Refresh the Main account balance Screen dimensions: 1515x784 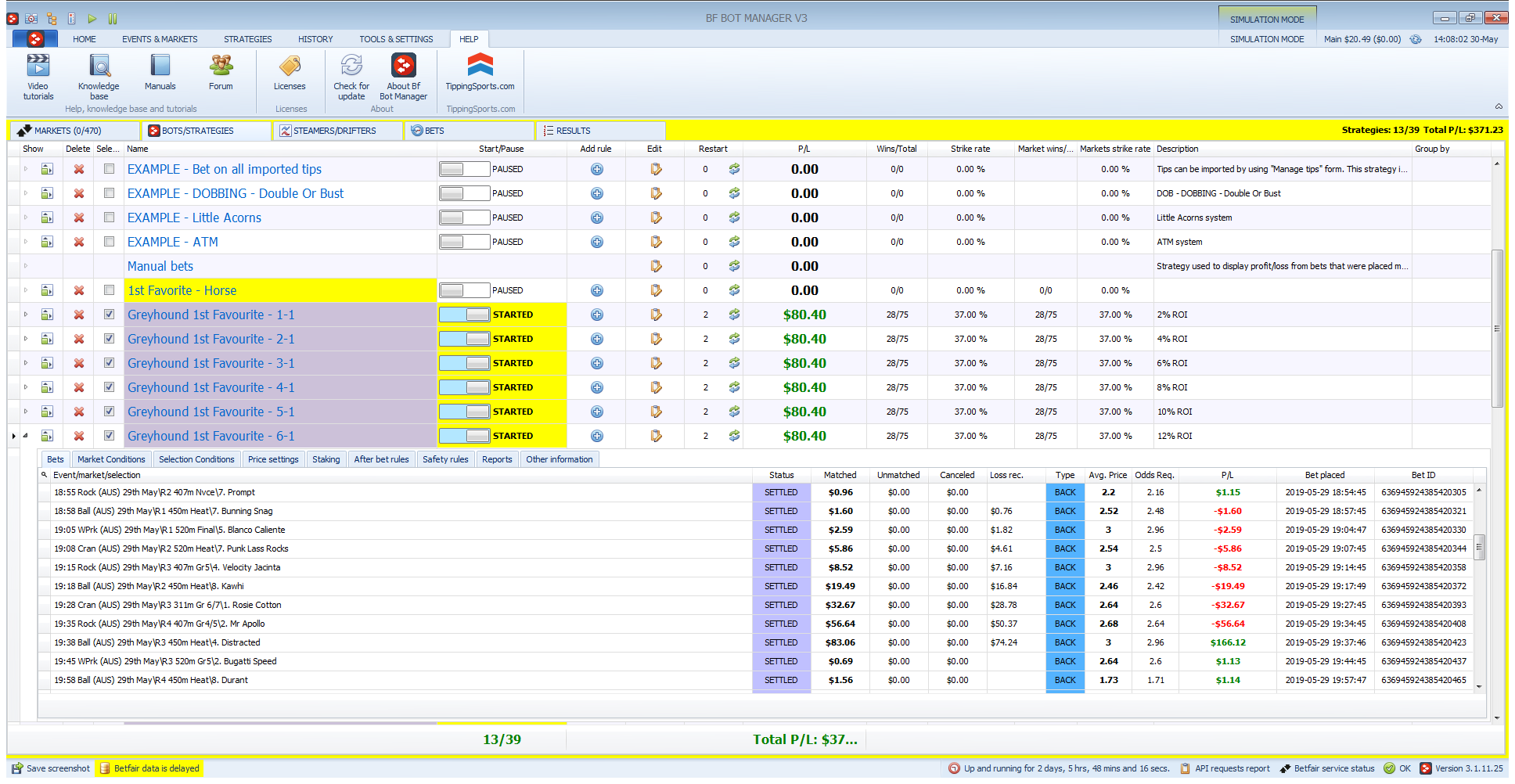[x=1416, y=39]
